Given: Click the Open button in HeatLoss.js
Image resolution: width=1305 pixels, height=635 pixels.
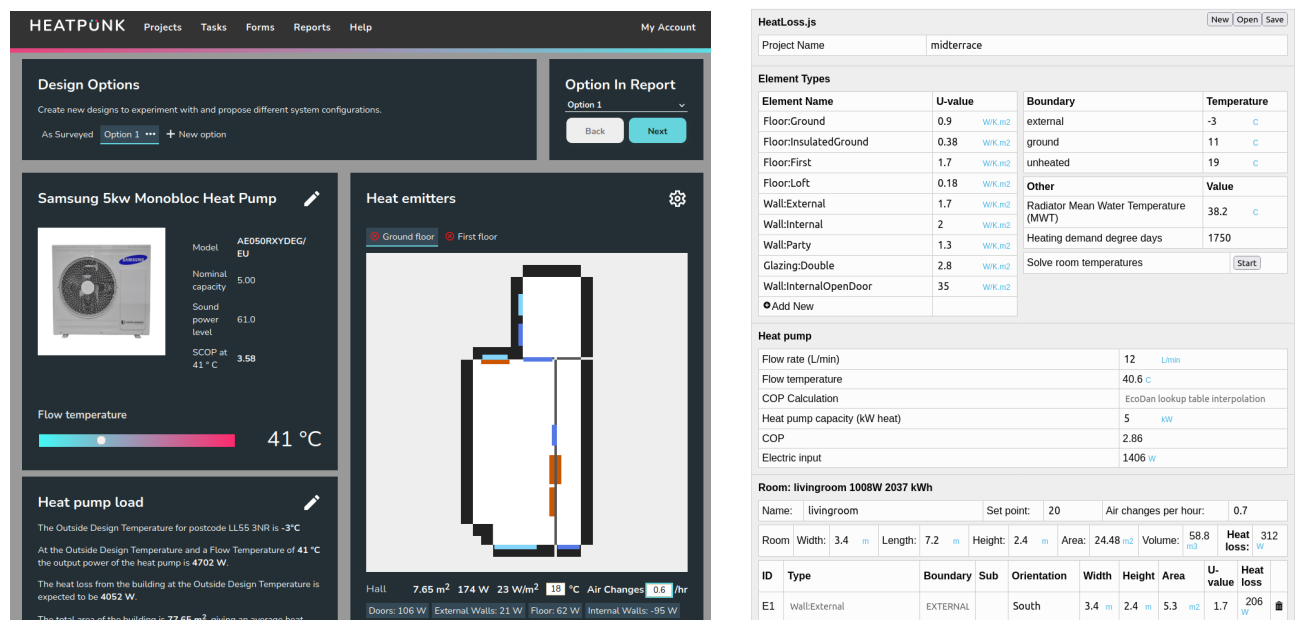Looking at the screenshot, I should [1247, 20].
